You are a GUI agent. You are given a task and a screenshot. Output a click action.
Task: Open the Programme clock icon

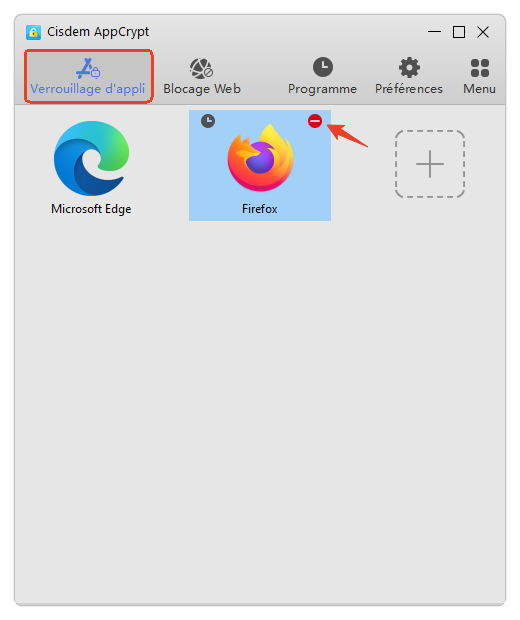pos(323,67)
